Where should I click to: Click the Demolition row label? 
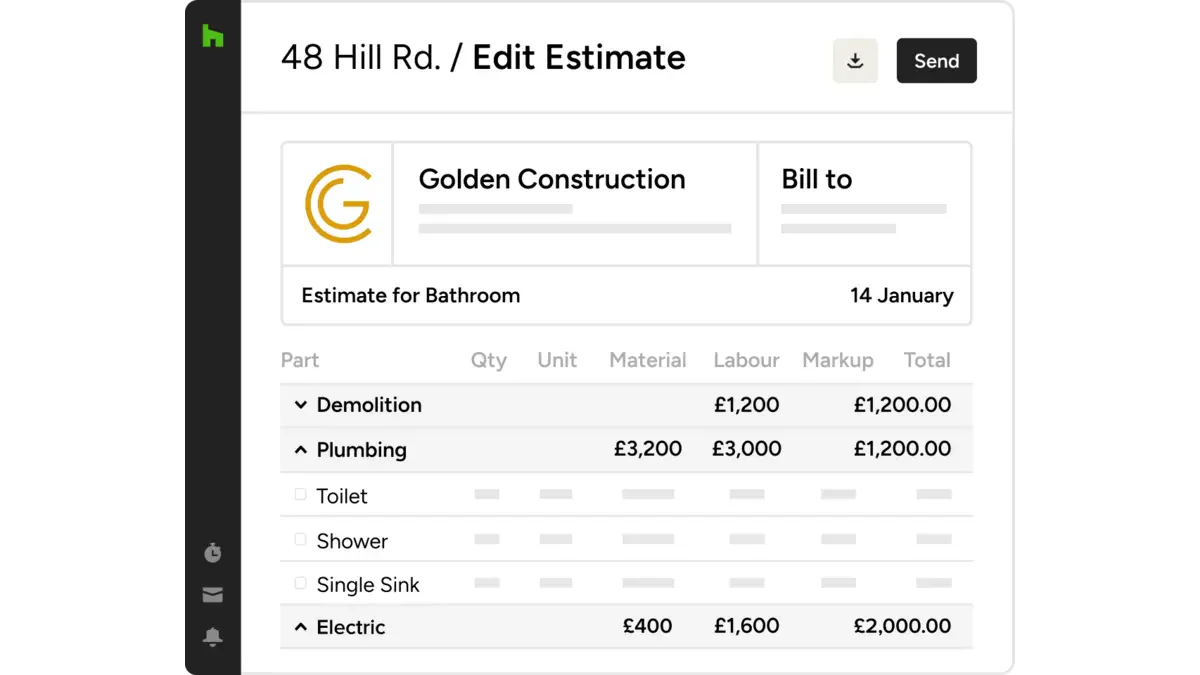click(369, 405)
